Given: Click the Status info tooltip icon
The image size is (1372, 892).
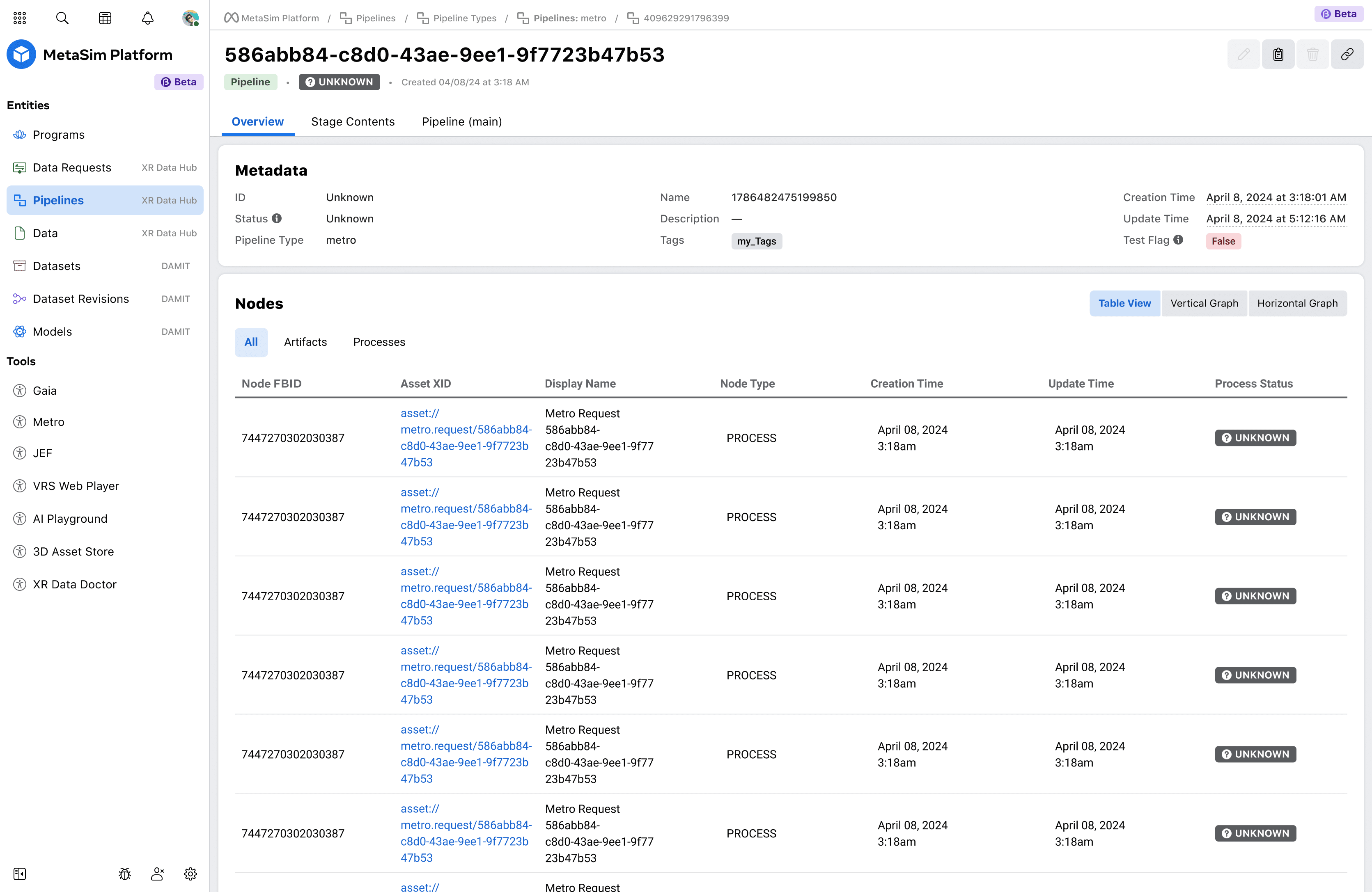Looking at the screenshot, I should 277,218.
